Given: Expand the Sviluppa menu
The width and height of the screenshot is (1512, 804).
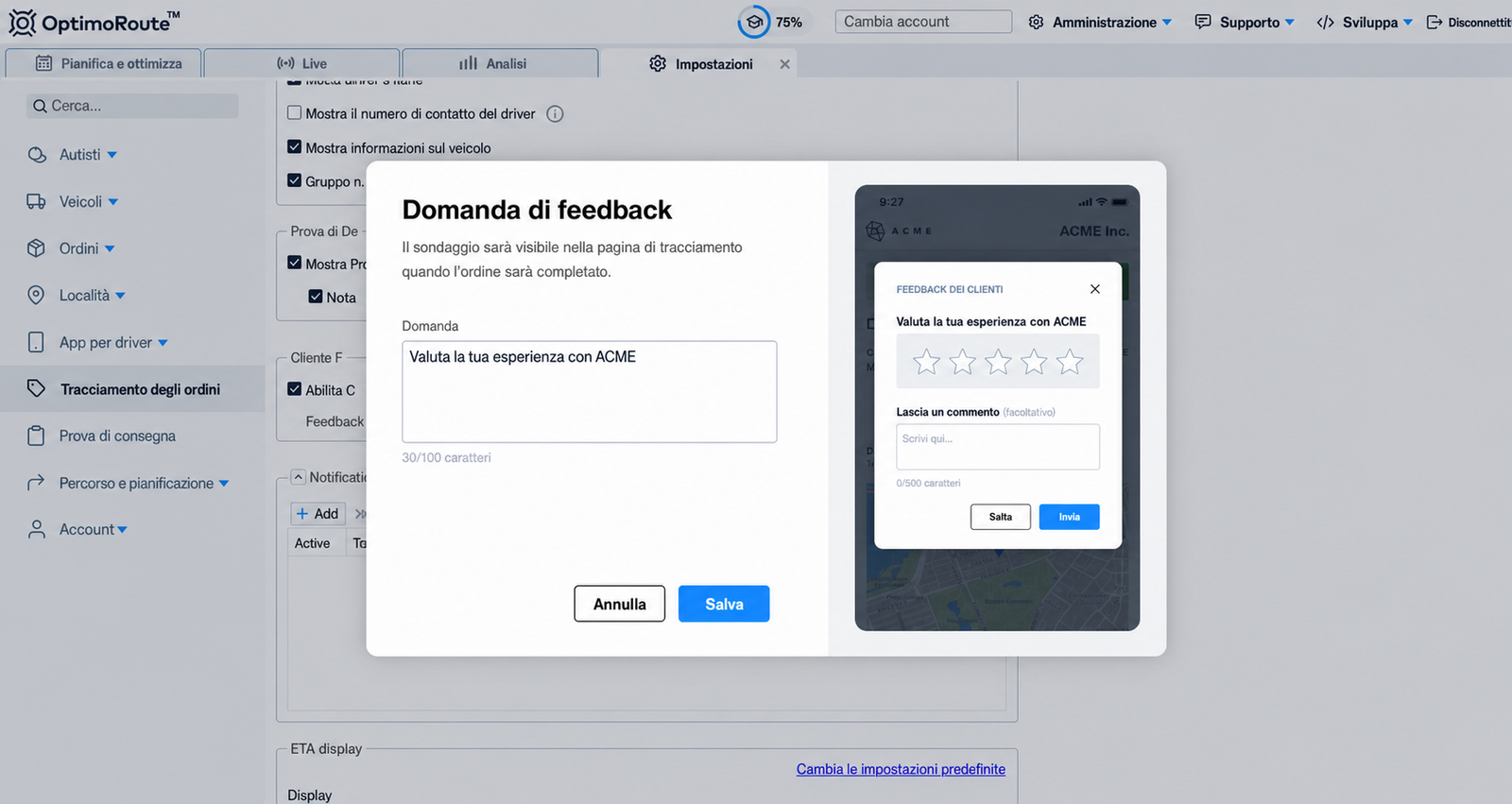Looking at the screenshot, I should tap(1365, 22).
